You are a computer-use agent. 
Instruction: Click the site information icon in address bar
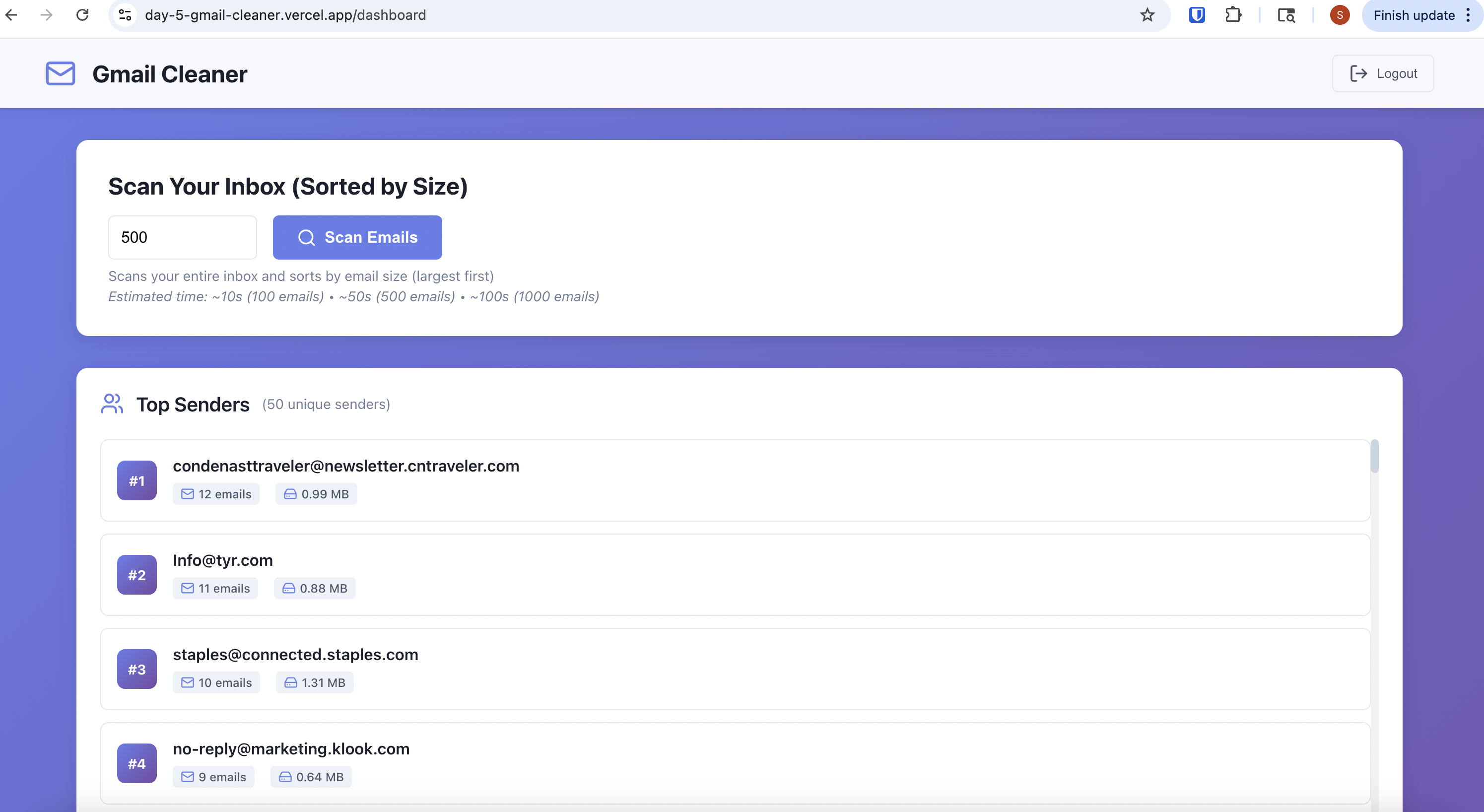[125, 15]
